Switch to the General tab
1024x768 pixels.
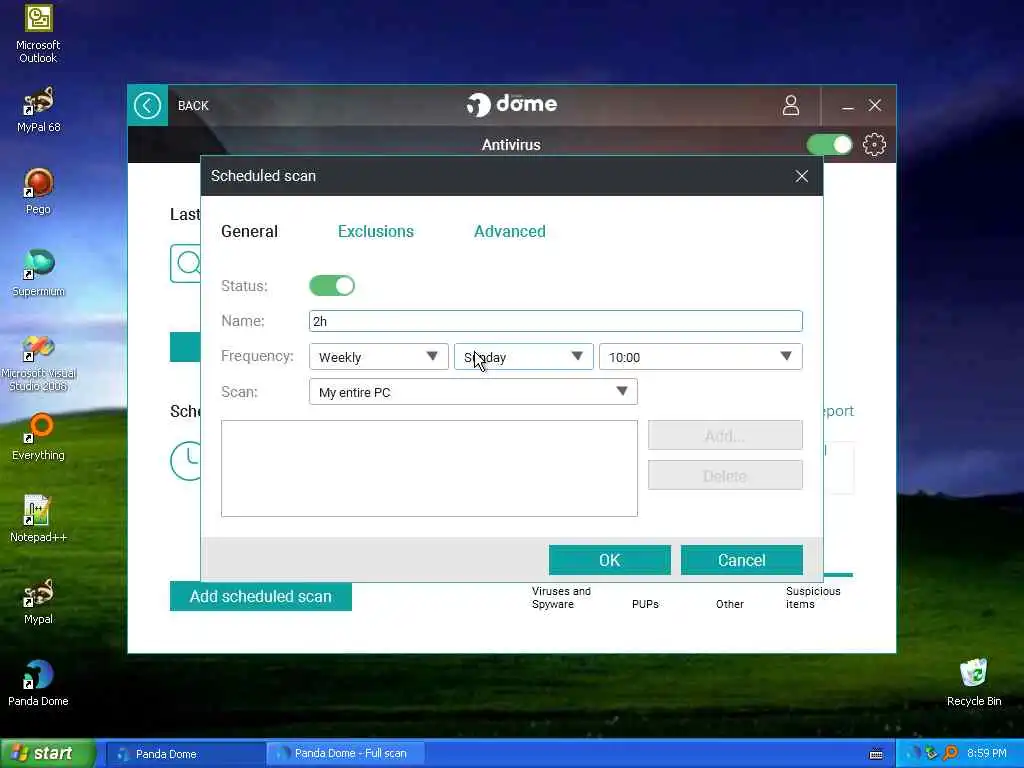pyautogui.click(x=249, y=231)
